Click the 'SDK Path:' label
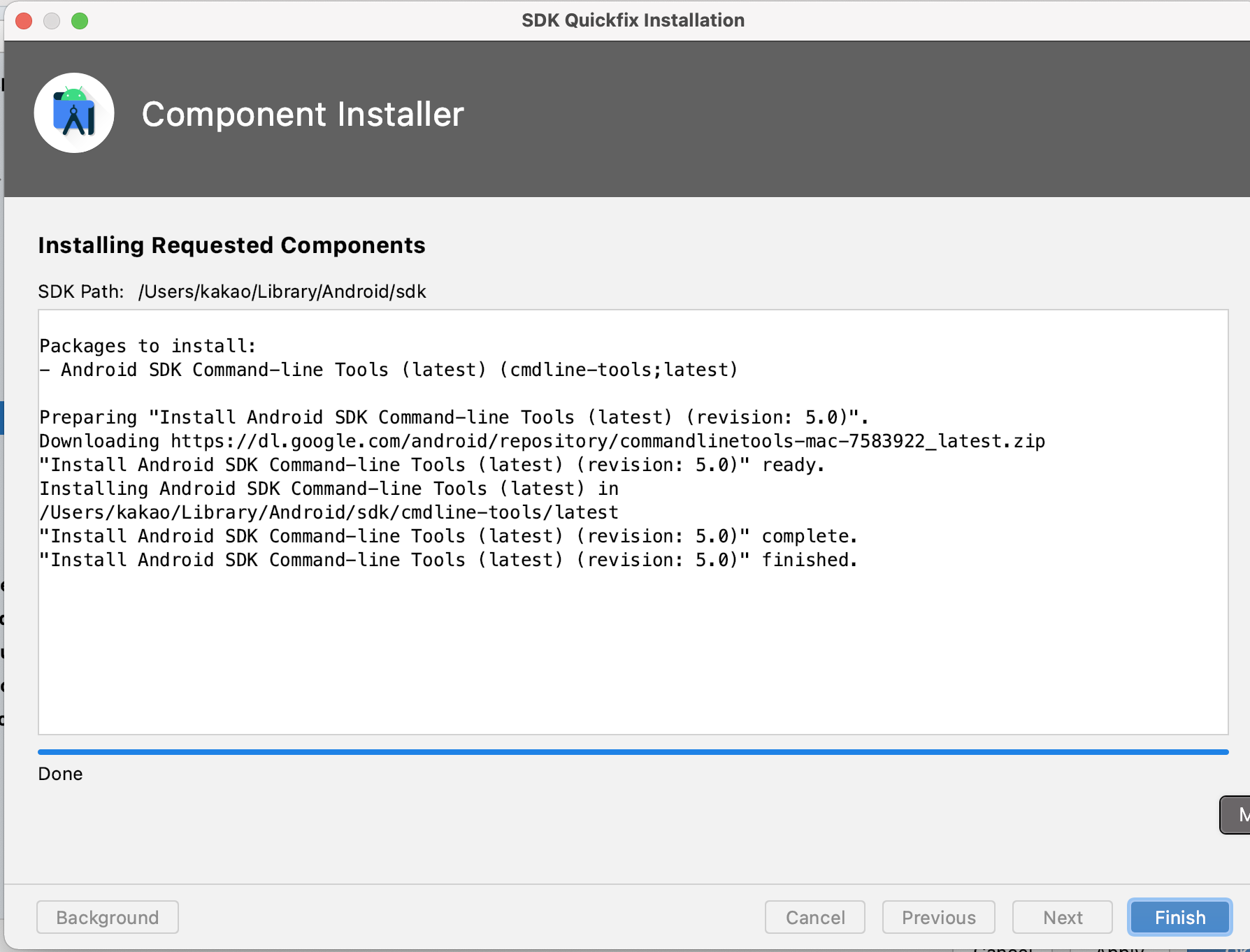The image size is (1250, 952). (81, 291)
